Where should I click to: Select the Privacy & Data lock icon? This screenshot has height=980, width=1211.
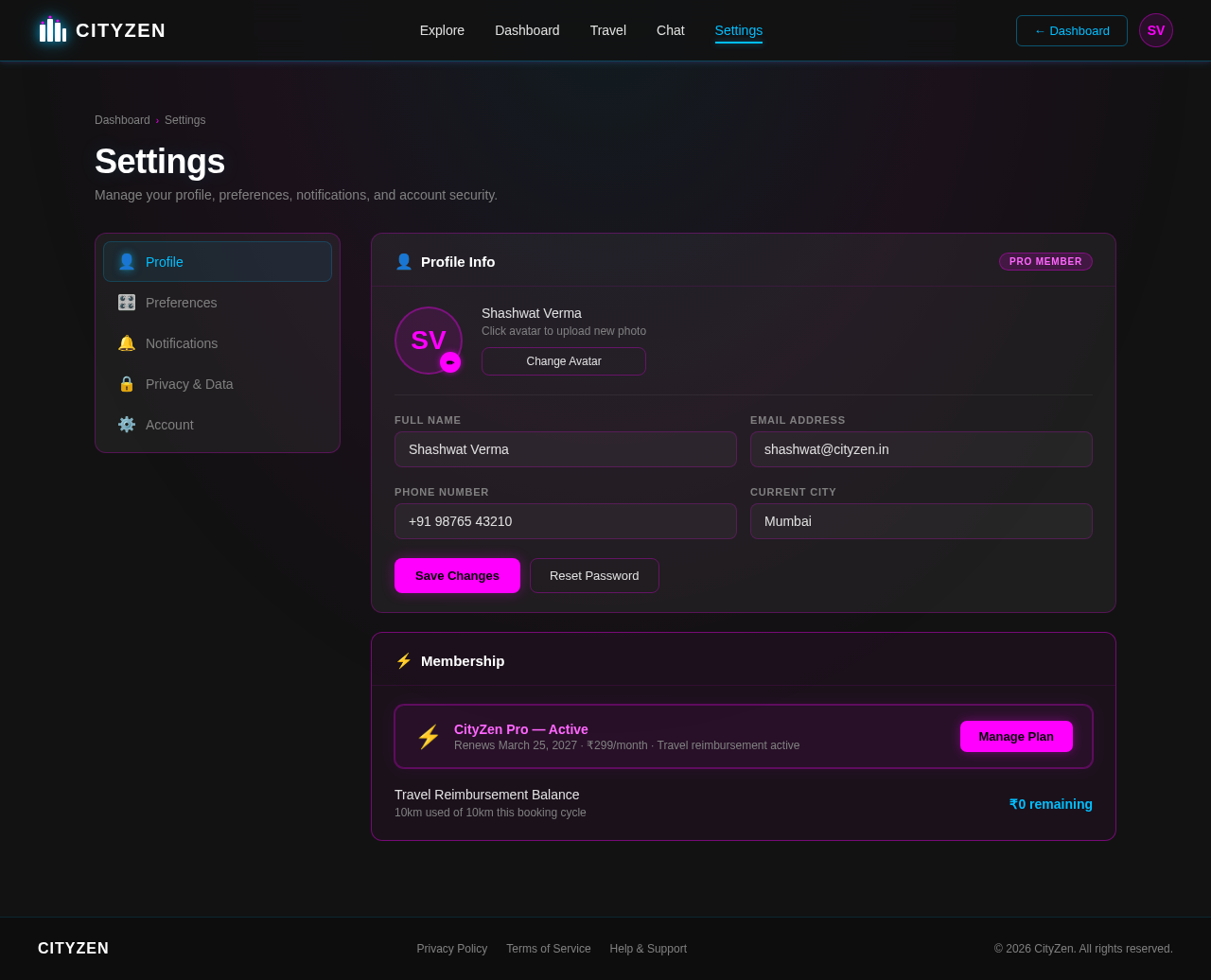[126, 383]
